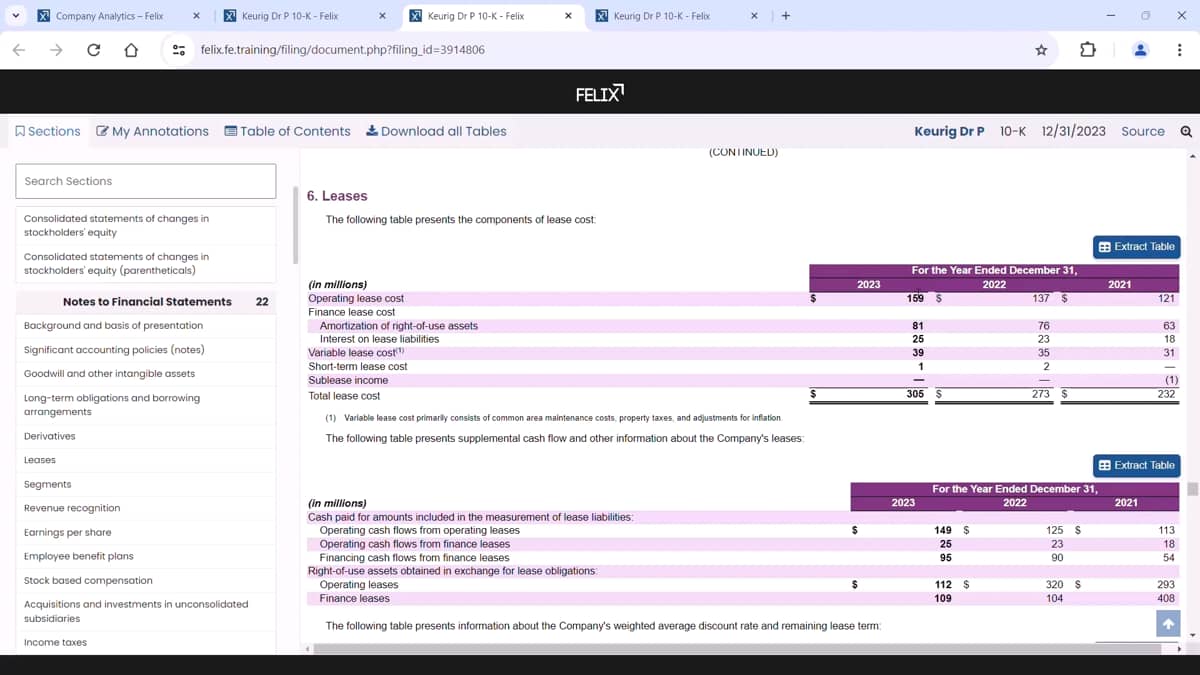
Task: Bookmark this page with the star icon
Action: coord(1041,50)
